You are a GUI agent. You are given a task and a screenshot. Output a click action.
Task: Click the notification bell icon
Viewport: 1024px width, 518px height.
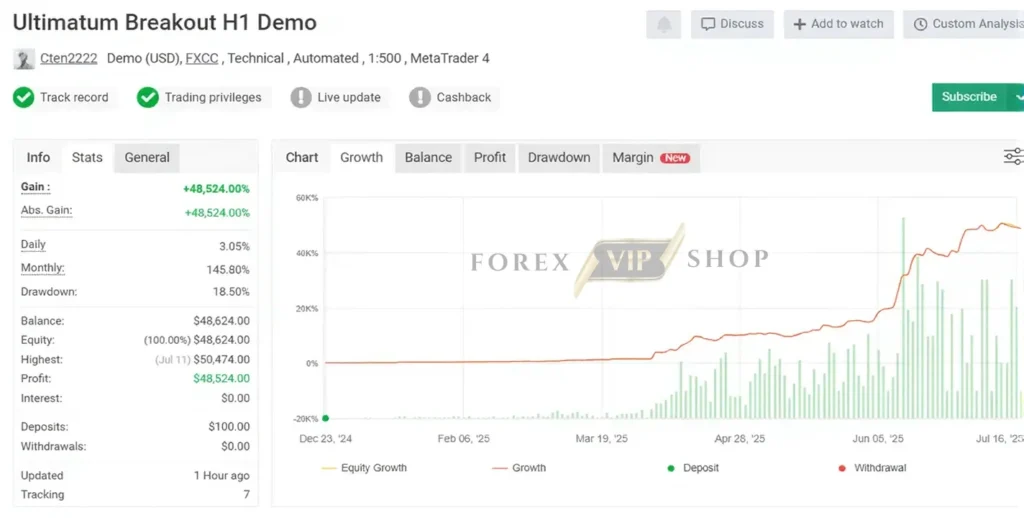664,24
